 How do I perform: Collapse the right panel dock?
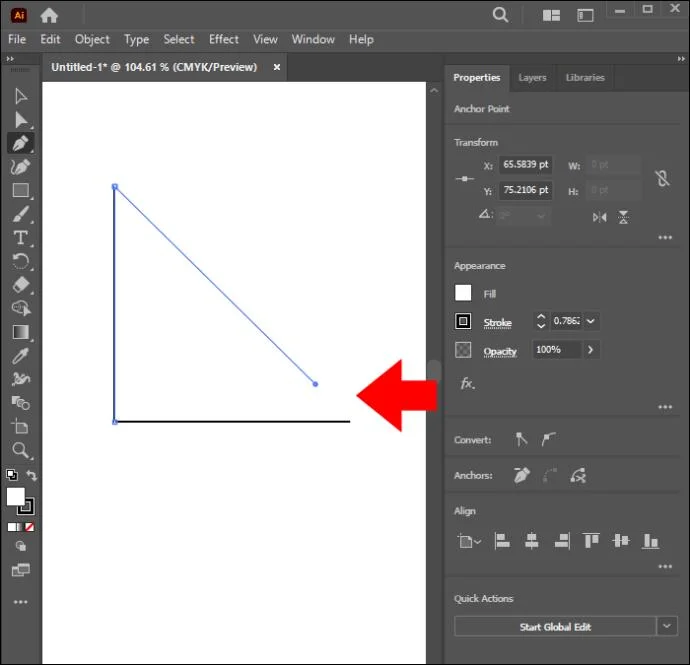click(681, 59)
